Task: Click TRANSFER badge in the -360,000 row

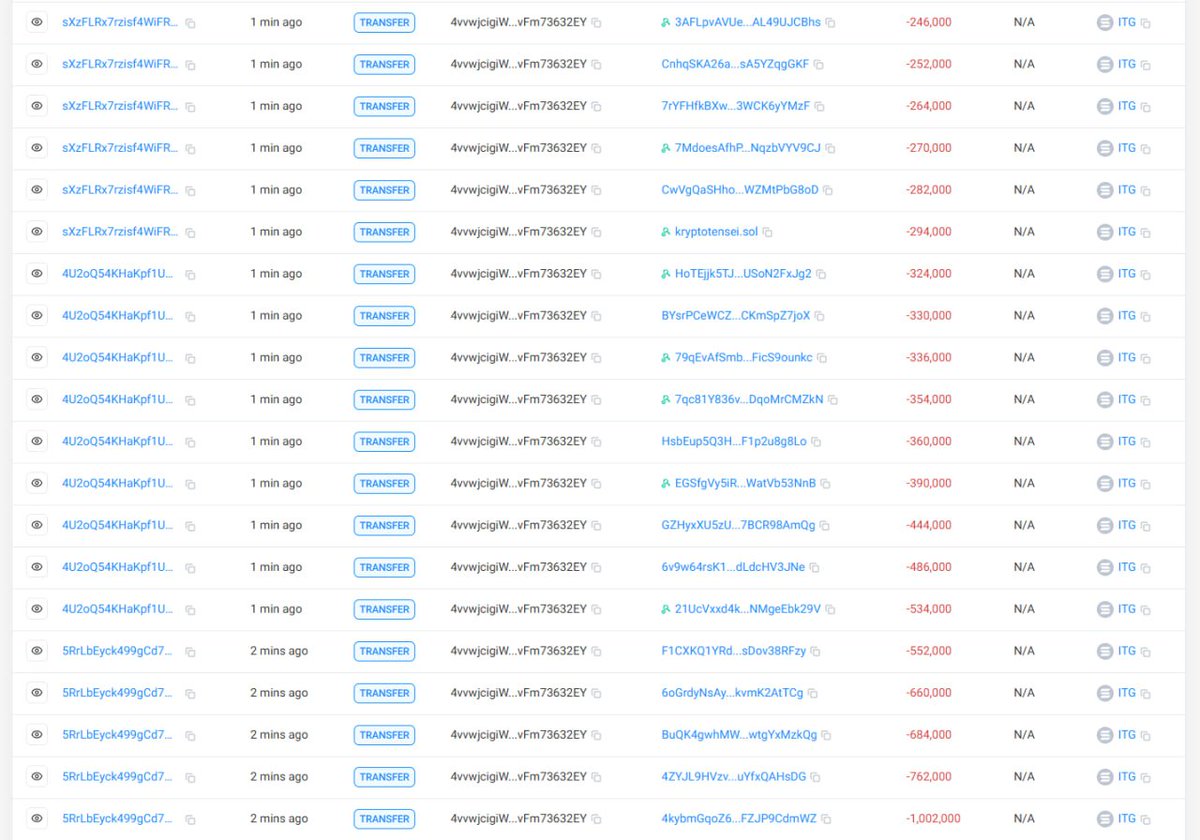Action: pos(384,442)
